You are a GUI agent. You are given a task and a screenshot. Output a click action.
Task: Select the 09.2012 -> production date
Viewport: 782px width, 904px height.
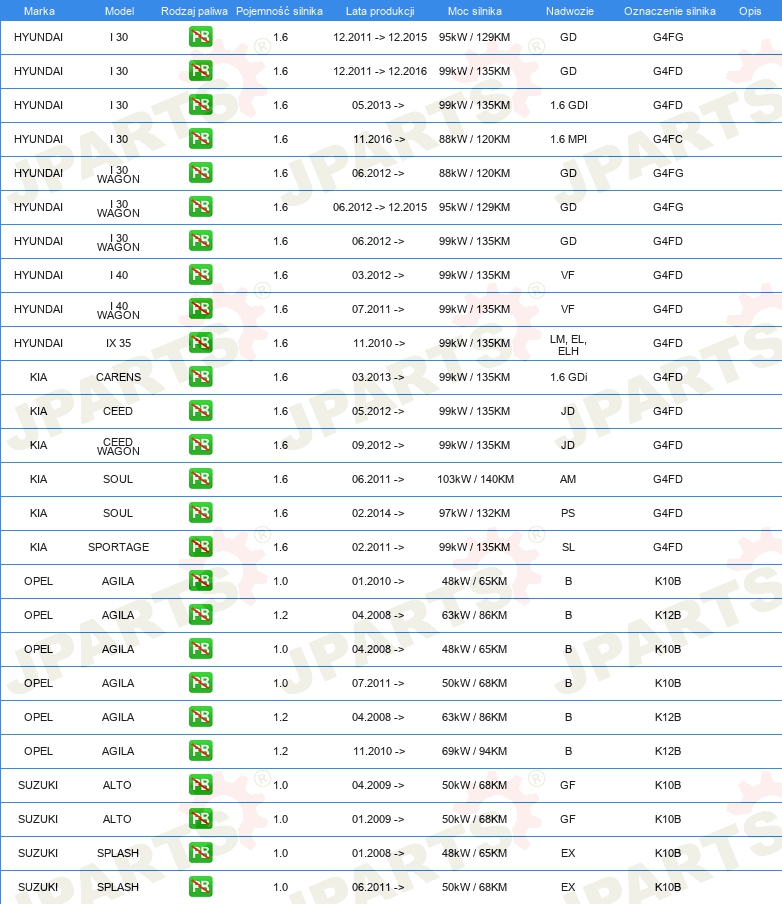(x=378, y=445)
